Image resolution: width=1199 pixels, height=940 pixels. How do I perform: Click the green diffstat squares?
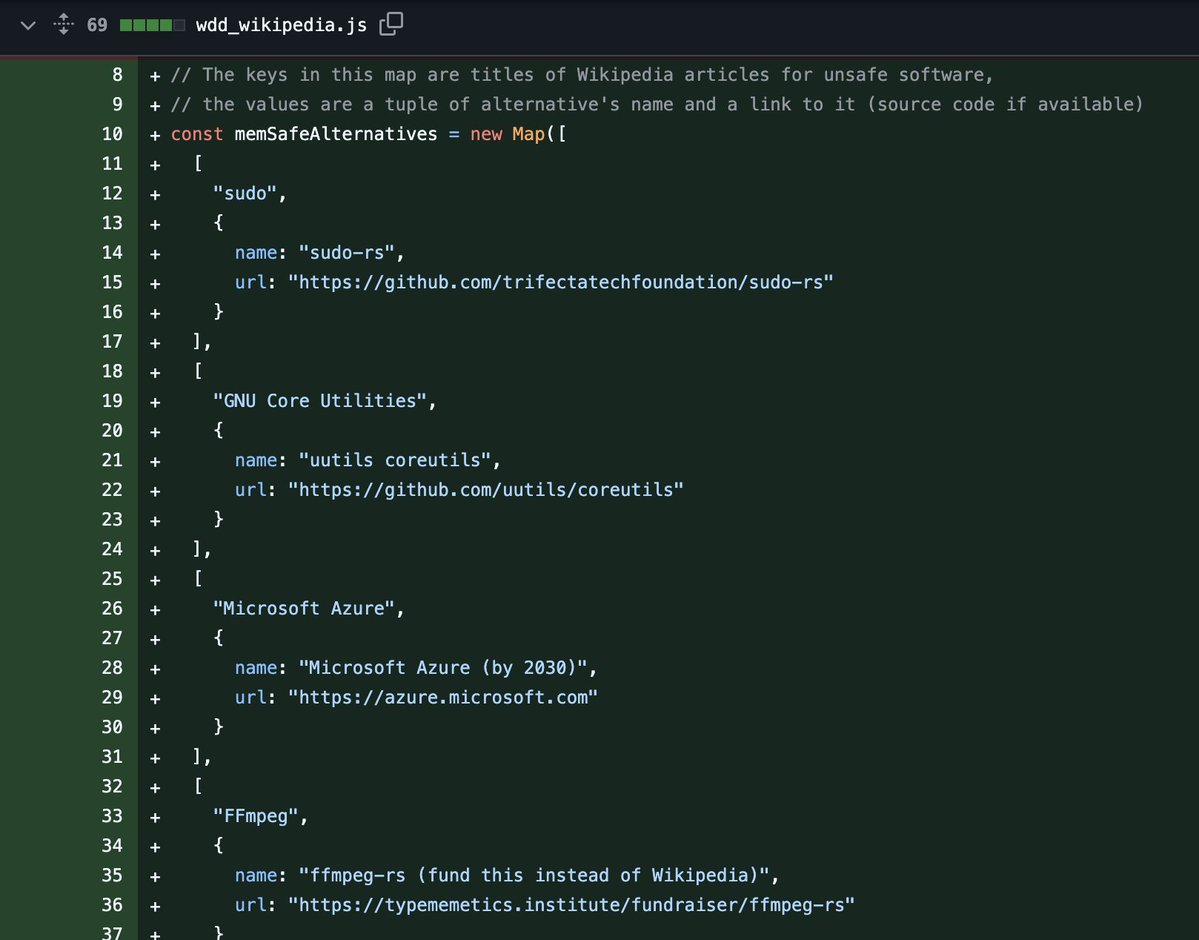pos(152,25)
